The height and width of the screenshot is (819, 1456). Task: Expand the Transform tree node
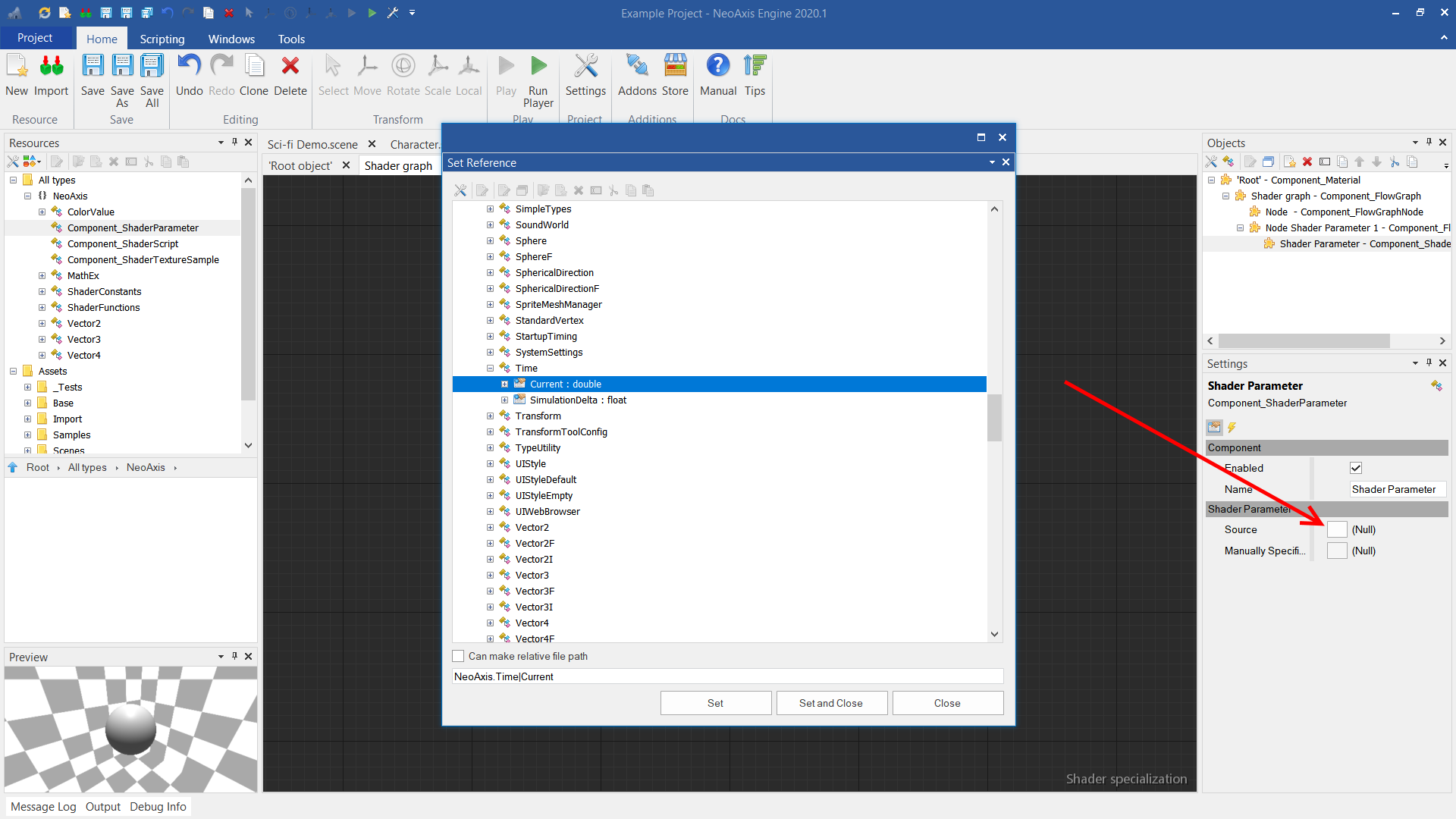click(x=490, y=416)
